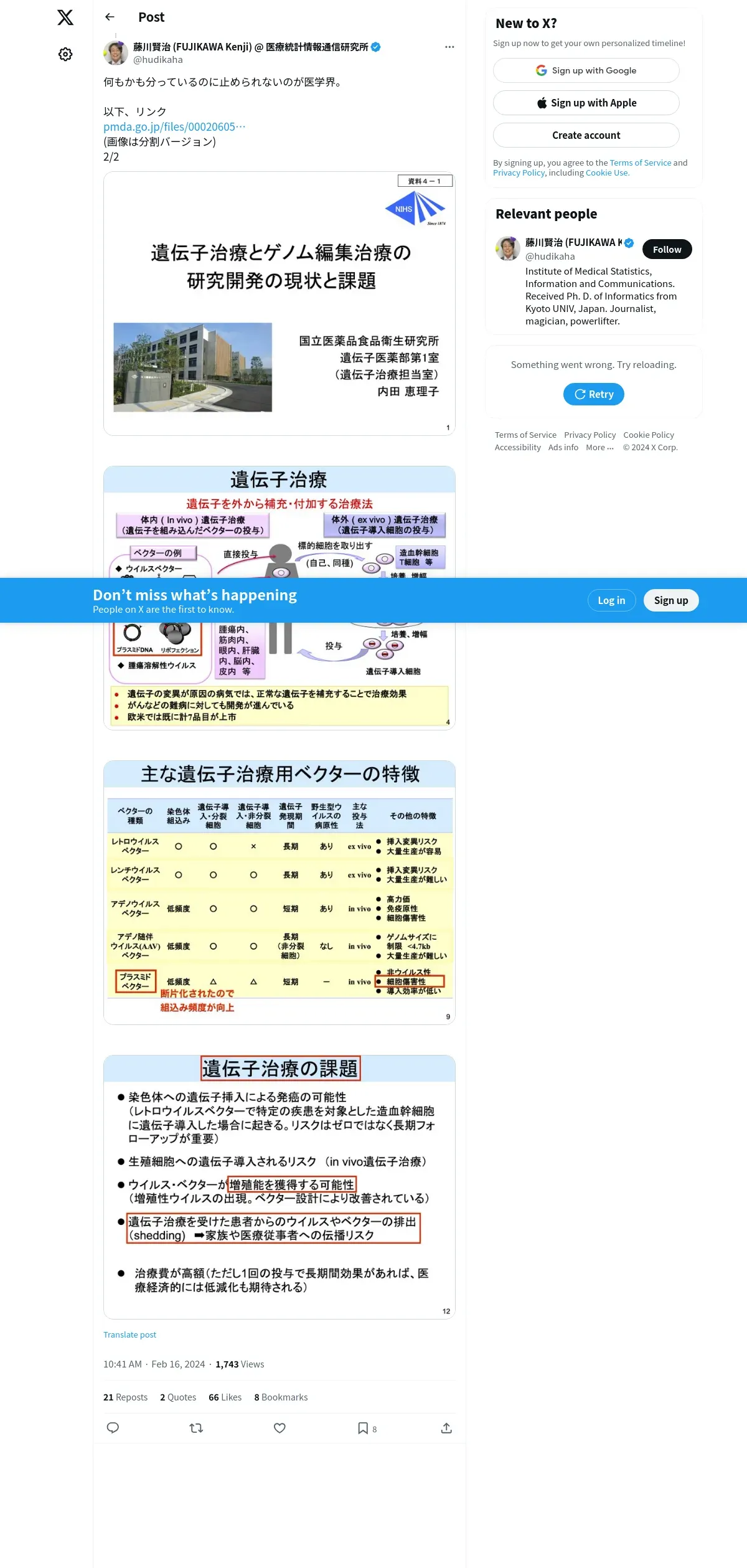
Task: Sign up with Google
Action: (x=586, y=71)
